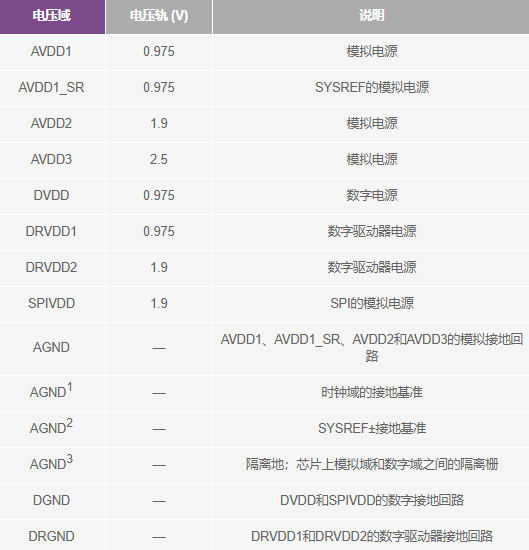Select the AVDD1 cell
529x550 pixels.
coord(51,52)
